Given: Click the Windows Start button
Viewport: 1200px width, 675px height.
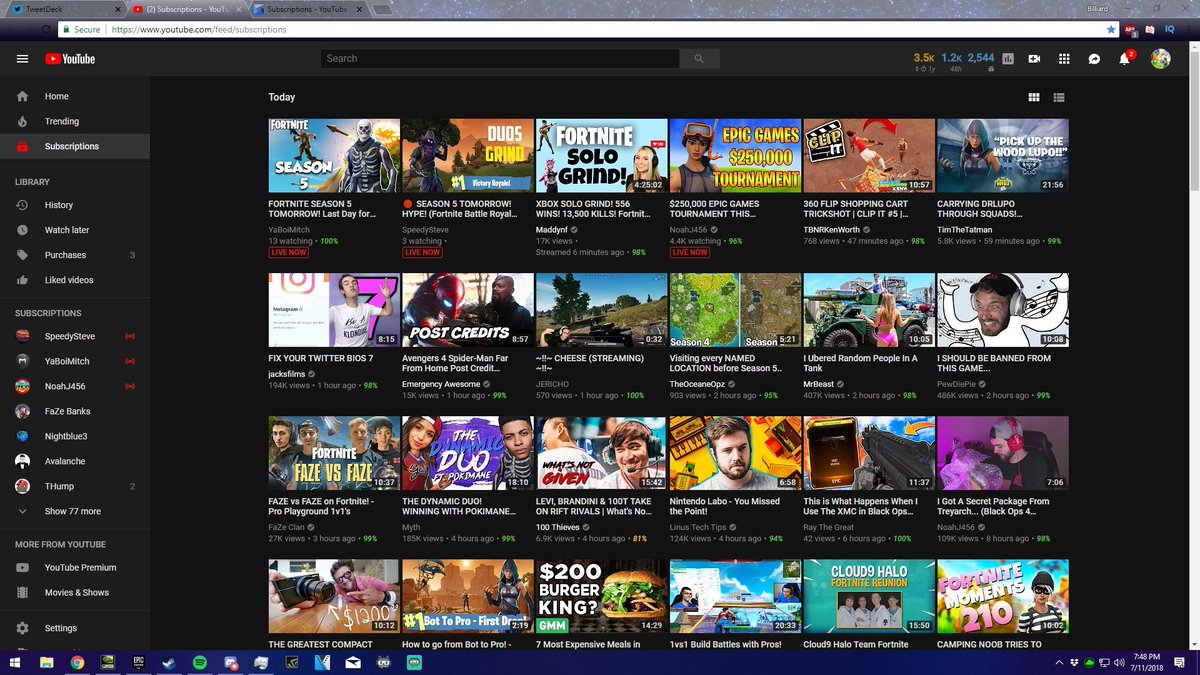Looking at the screenshot, I should (16, 662).
